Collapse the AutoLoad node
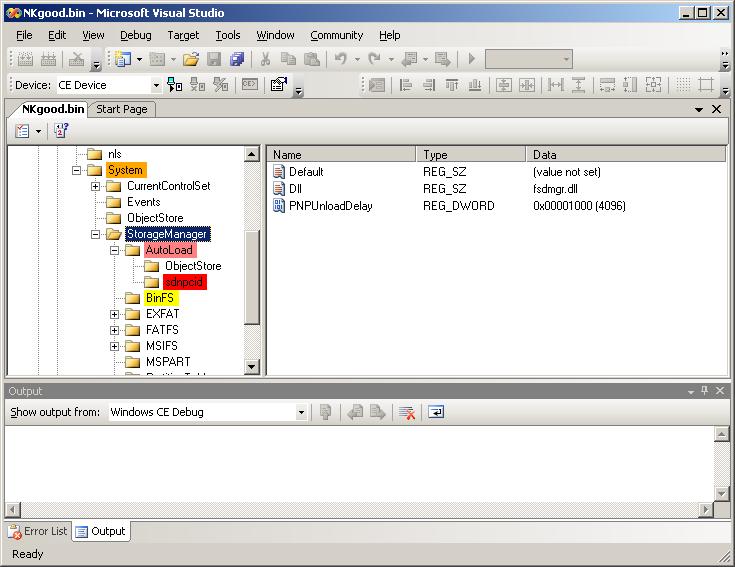Screen dimensions: 735x567 click(114, 250)
